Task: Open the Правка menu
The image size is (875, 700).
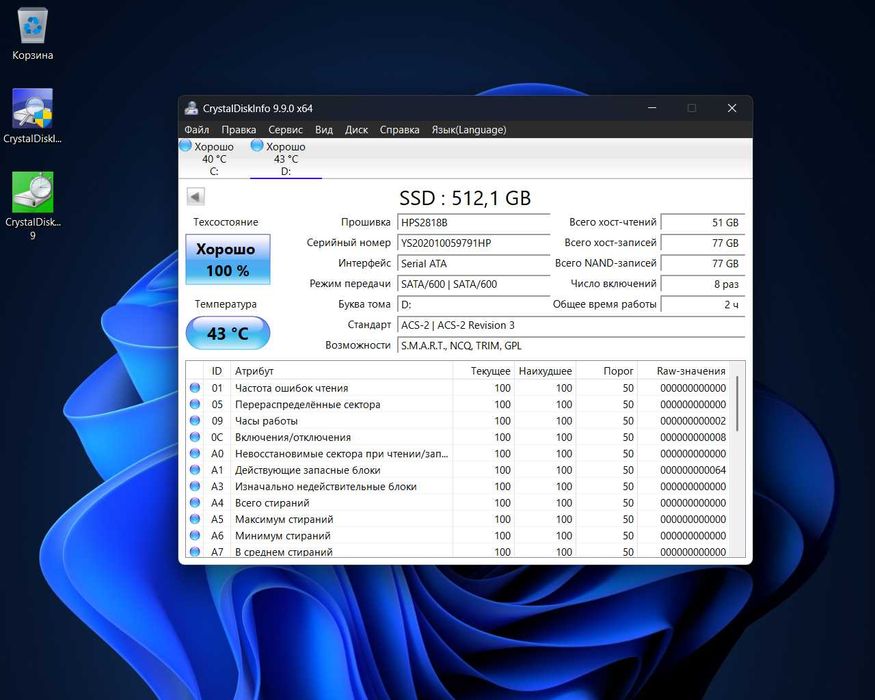Action: click(x=239, y=130)
